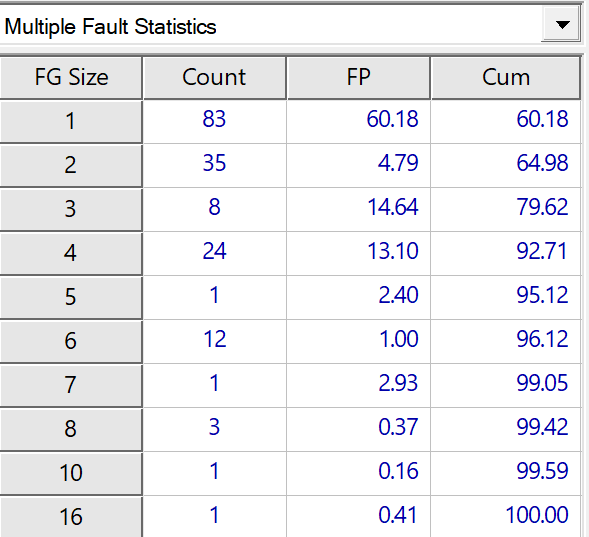Select the FP cell showing 13.10
589x537 pixels.
358,253
